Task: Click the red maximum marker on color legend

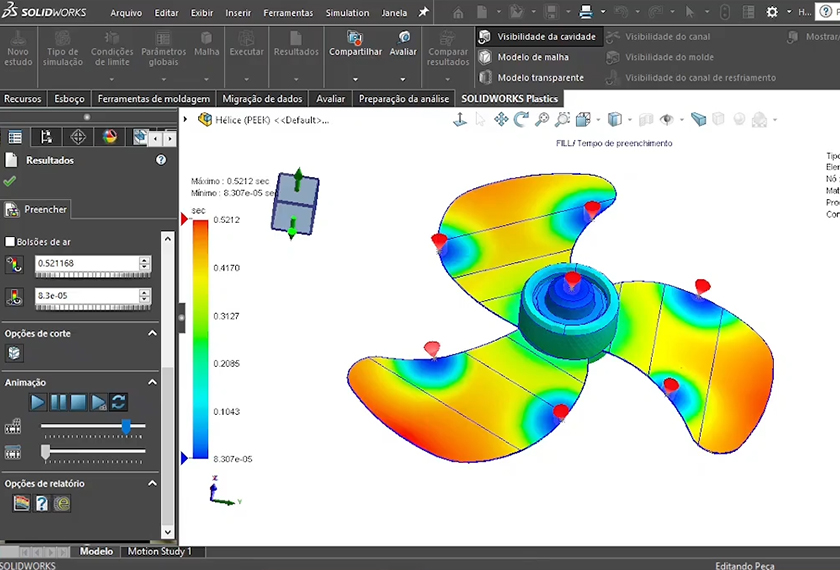Action: [x=184, y=219]
